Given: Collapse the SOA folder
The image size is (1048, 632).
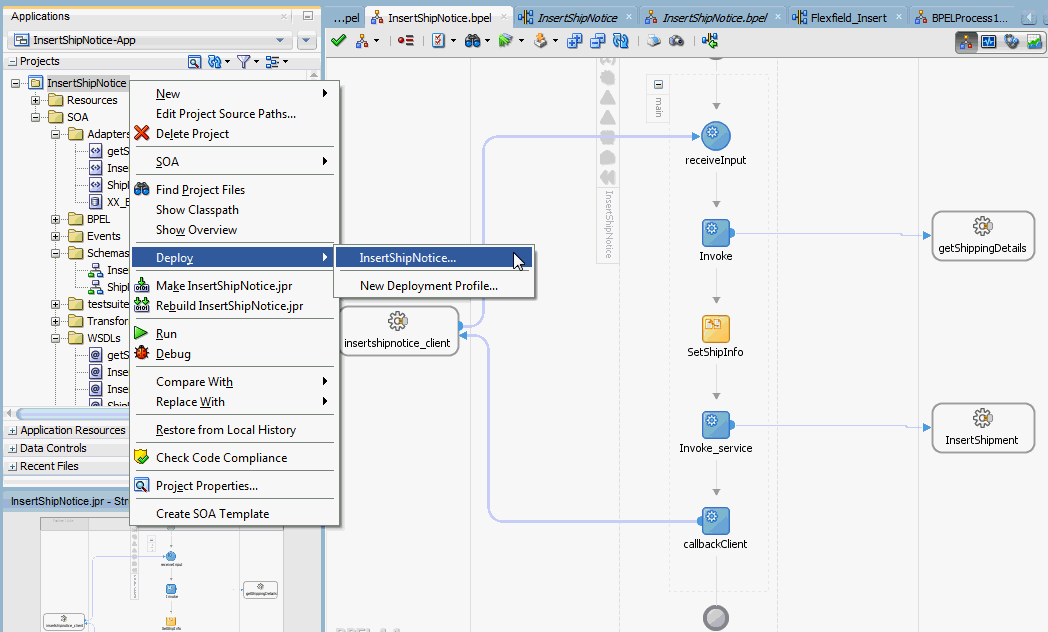Looking at the screenshot, I should [x=35, y=117].
